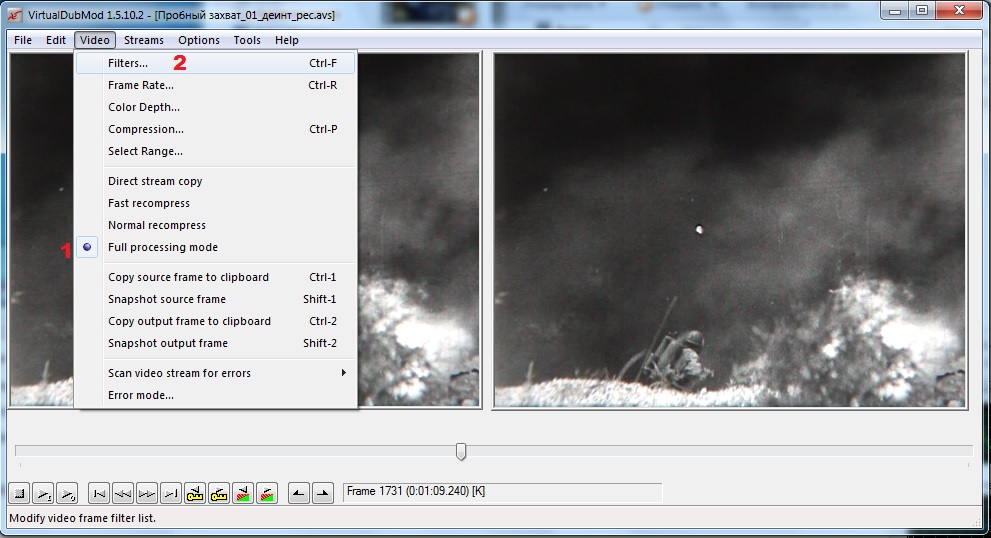
Task: Play the input video preview
Action: click(x=44, y=493)
